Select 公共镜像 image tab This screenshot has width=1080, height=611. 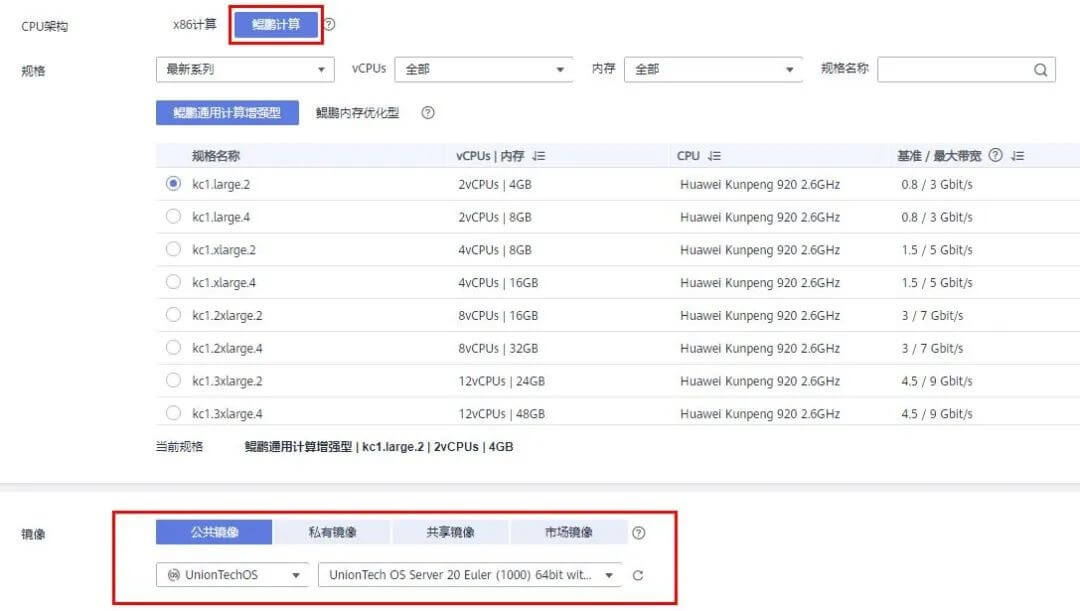[214, 532]
